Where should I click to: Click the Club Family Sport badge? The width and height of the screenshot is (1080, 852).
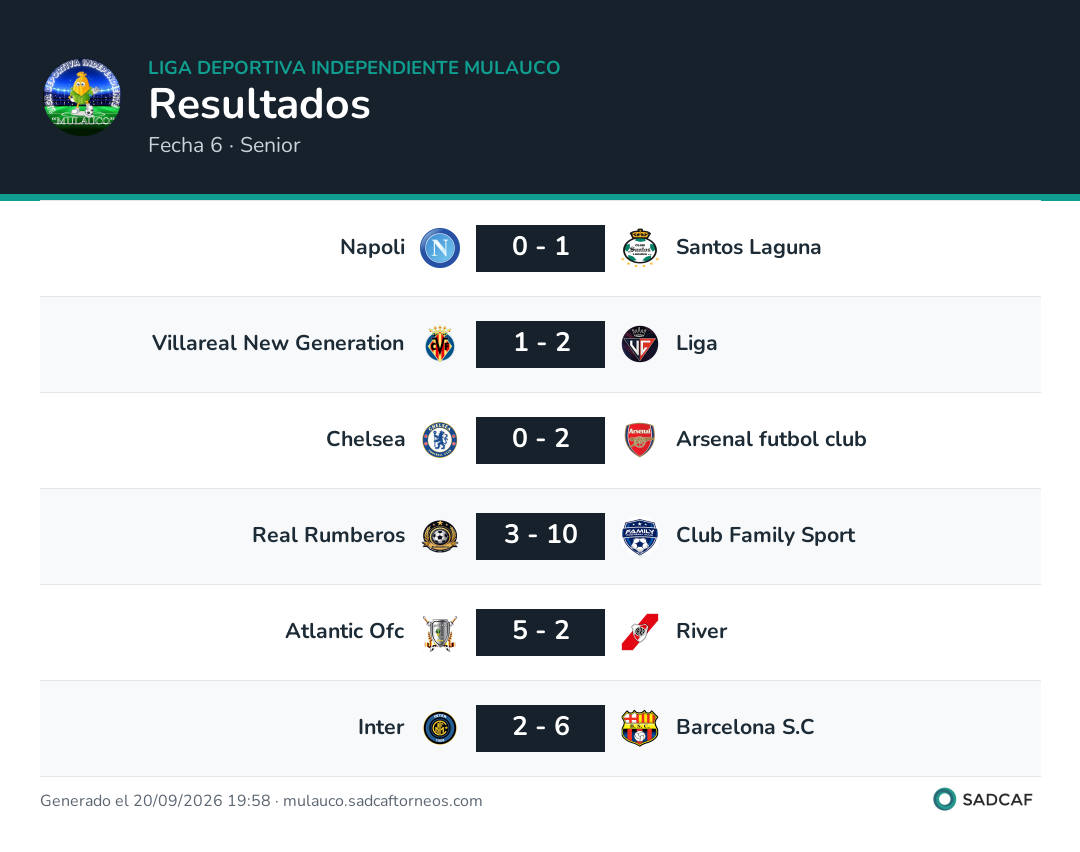point(640,536)
